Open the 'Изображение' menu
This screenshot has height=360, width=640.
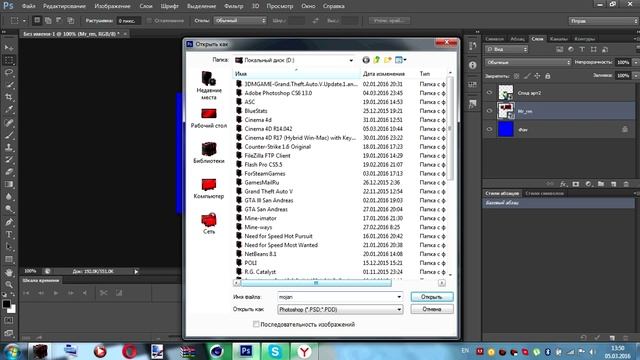[x=112, y=6]
